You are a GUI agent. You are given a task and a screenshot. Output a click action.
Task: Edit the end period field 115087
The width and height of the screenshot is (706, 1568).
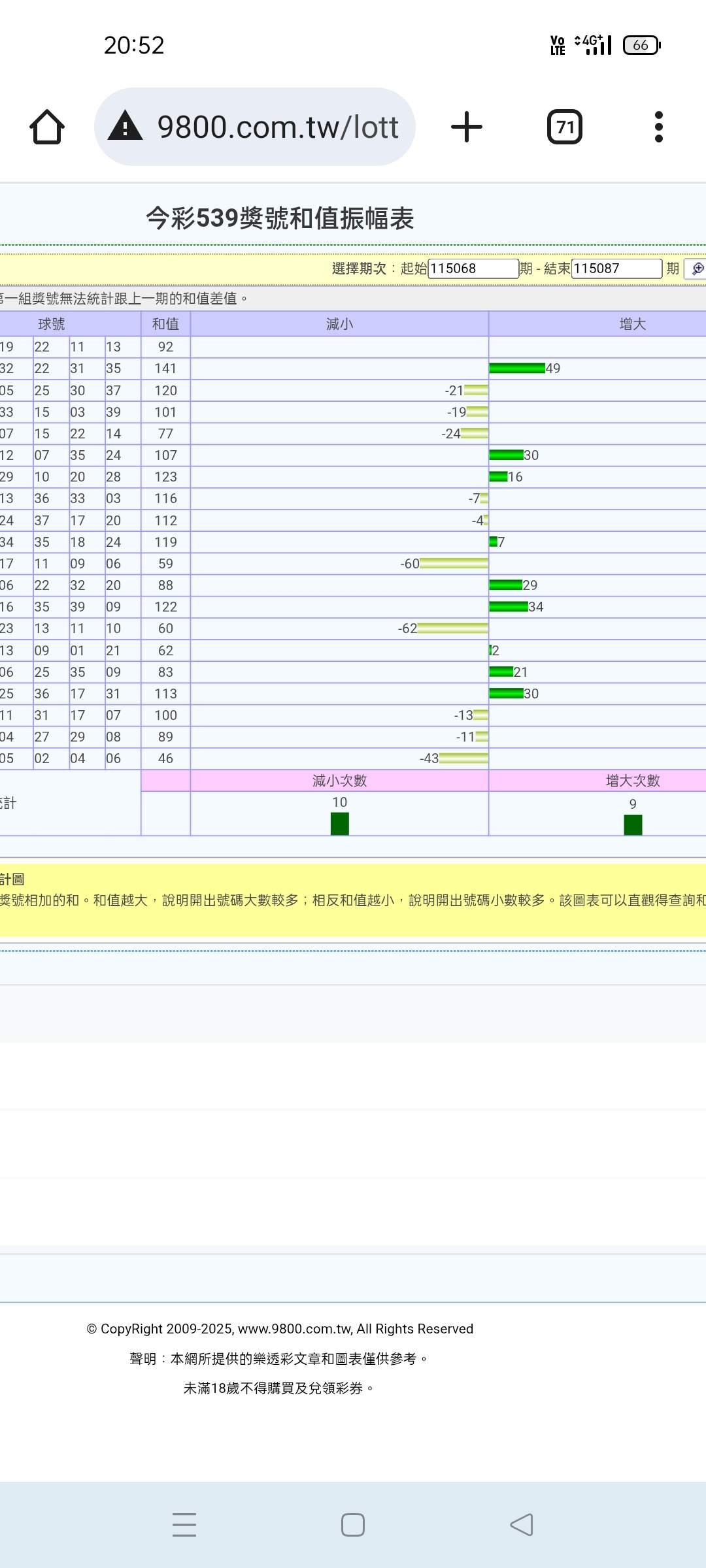point(616,269)
